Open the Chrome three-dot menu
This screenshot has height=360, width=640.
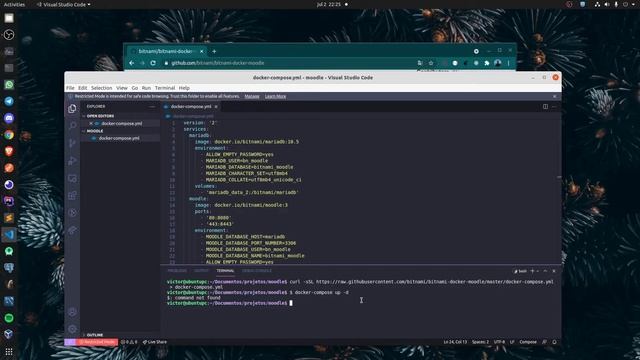(x=509, y=63)
